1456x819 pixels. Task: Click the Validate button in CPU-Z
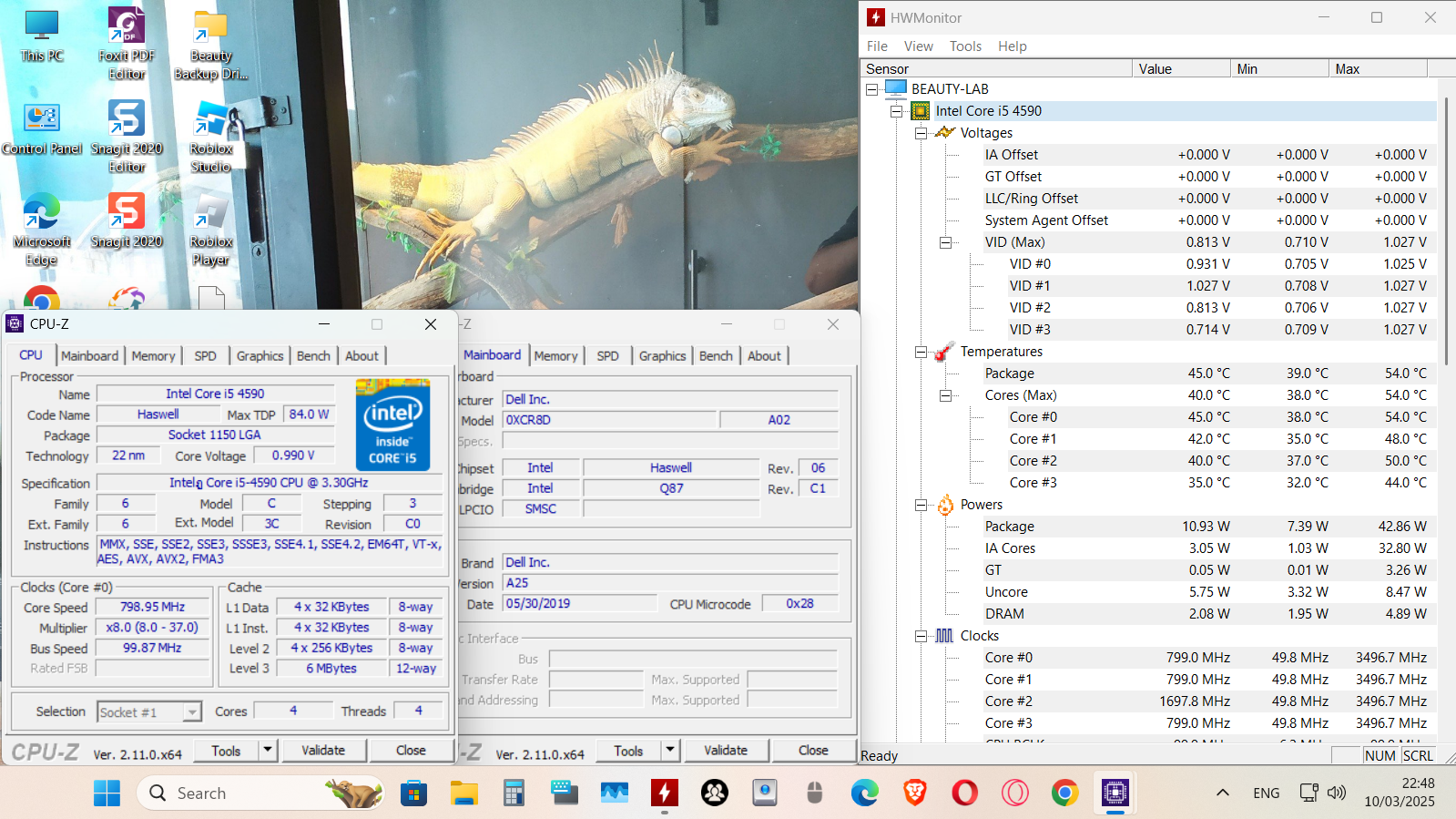click(323, 750)
